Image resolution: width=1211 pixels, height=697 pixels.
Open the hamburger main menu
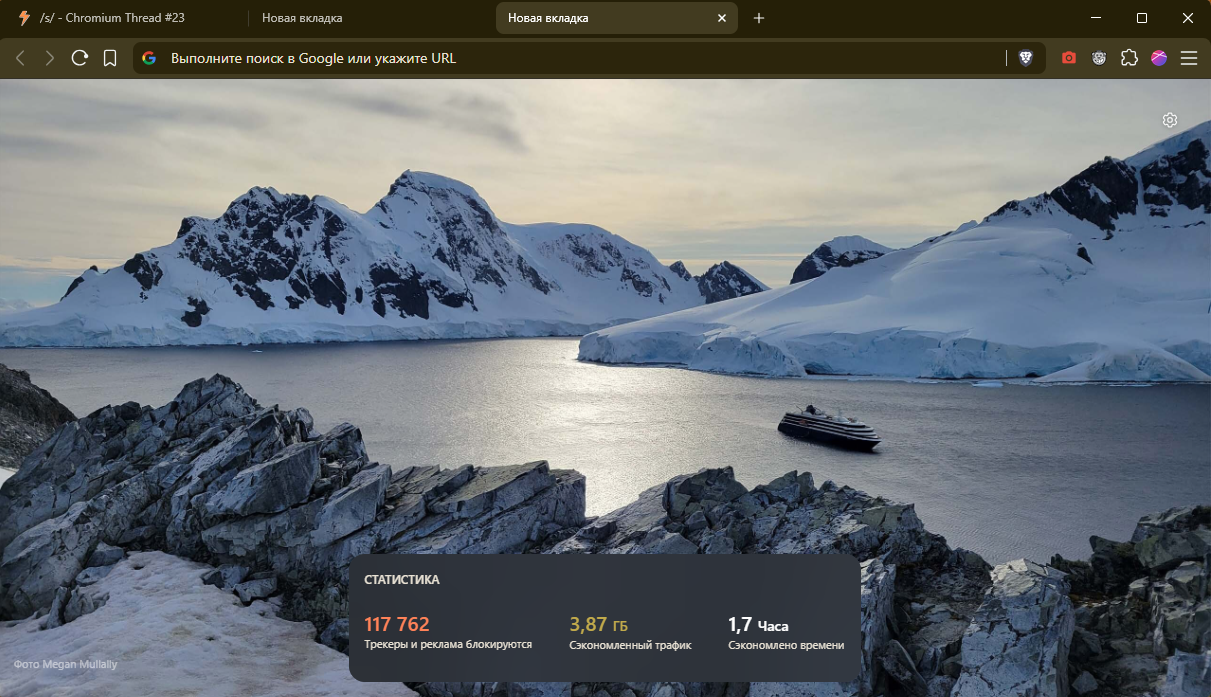point(1189,58)
